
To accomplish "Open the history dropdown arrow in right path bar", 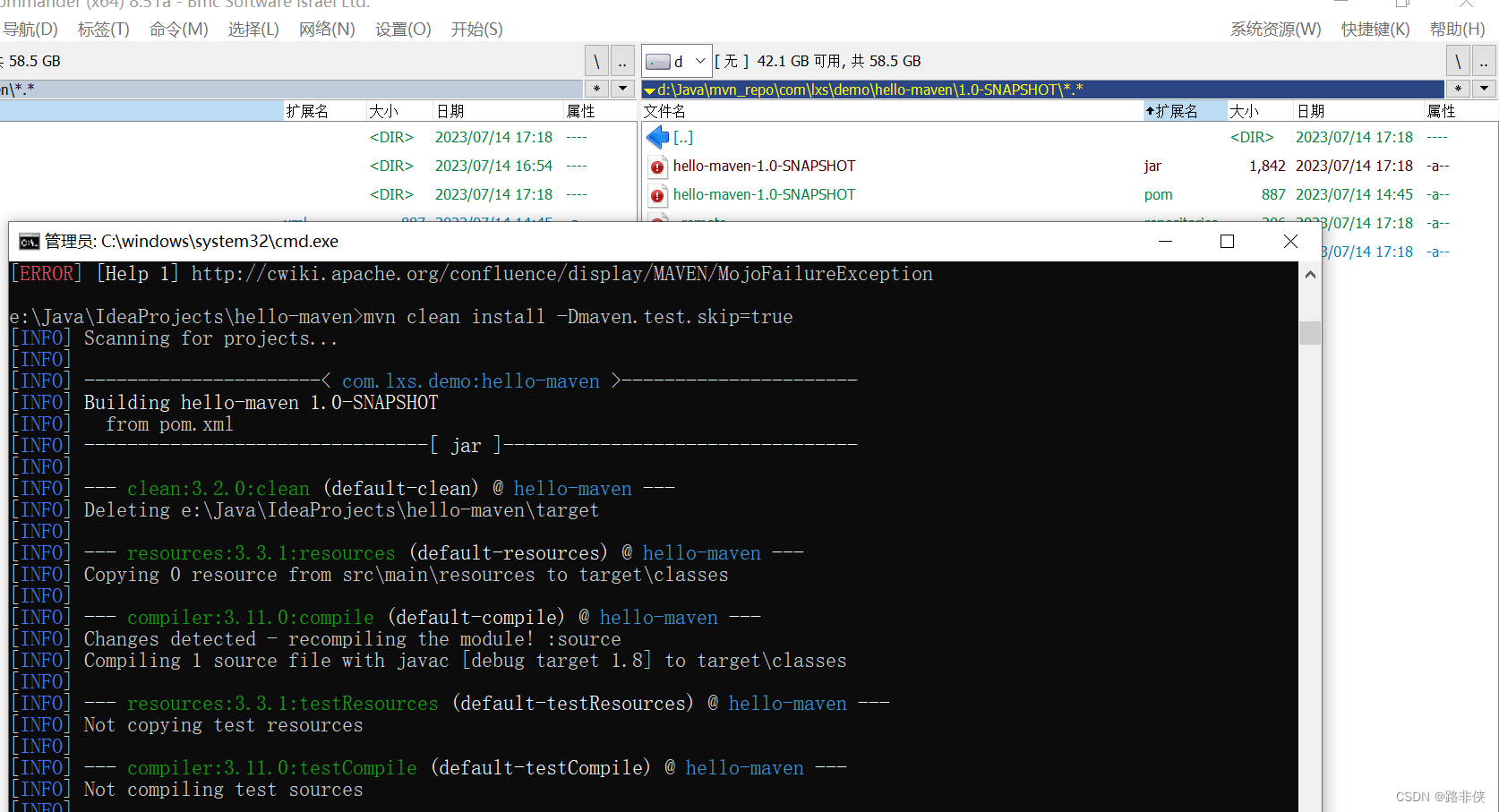I will [1485, 89].
